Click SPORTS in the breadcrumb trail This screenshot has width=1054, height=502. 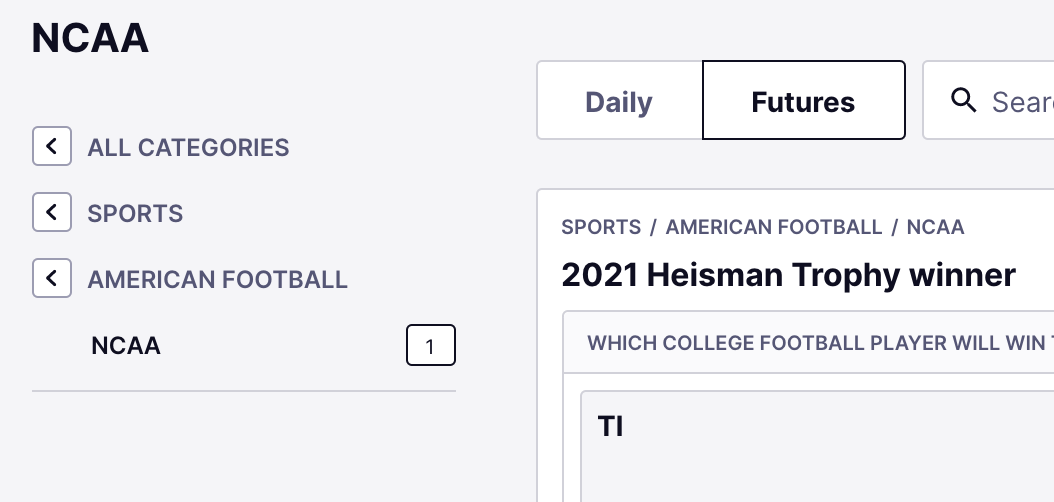click(601, 228)
